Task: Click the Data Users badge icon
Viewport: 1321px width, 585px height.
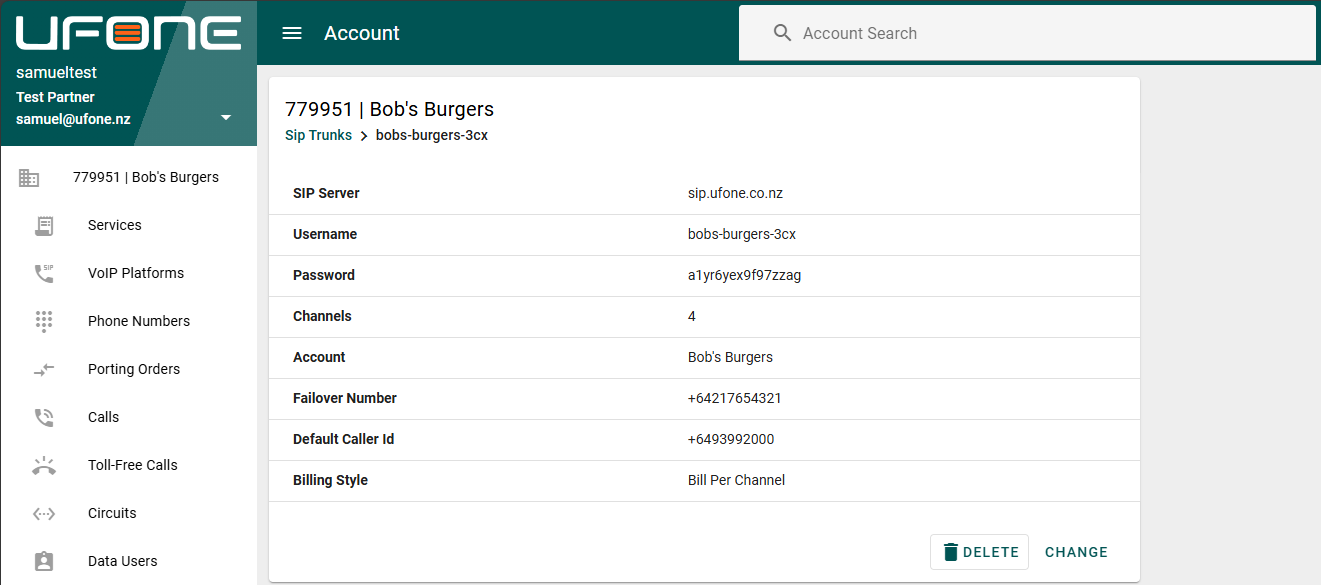Action: (x=44, y=561)
